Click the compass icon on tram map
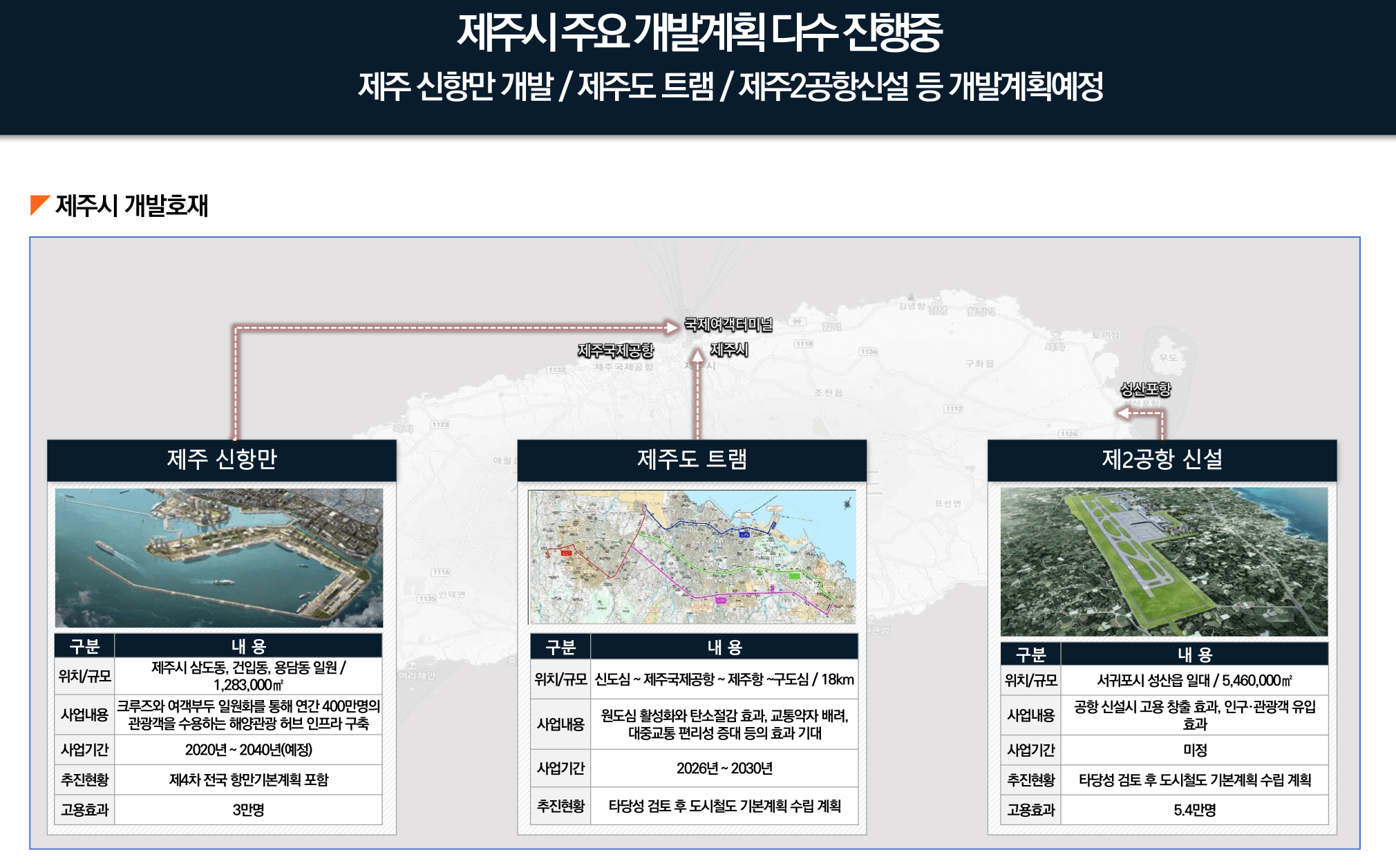 pos(847,504)
